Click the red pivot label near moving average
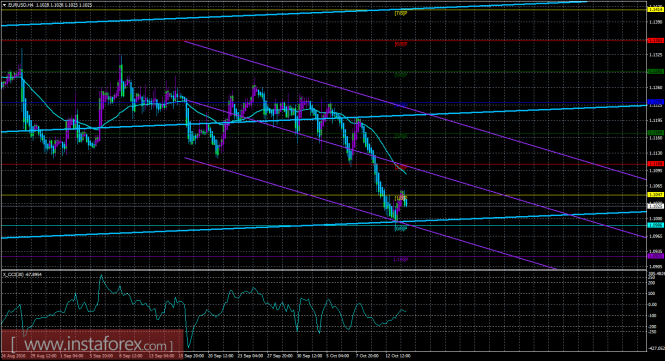 click(x=401, y=167)
